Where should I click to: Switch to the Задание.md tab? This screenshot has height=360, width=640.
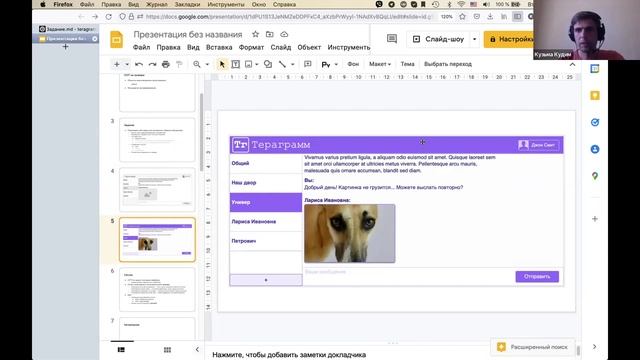[67, 29]
